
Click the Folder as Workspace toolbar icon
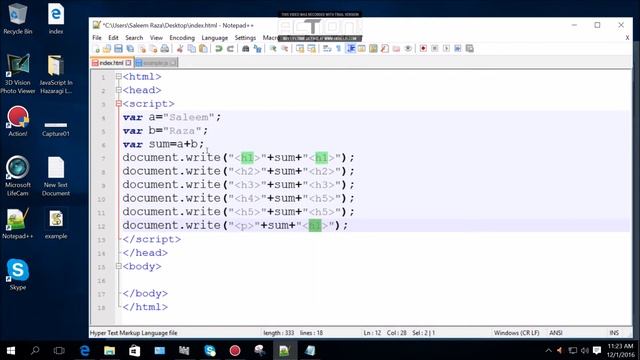point(396,49)
